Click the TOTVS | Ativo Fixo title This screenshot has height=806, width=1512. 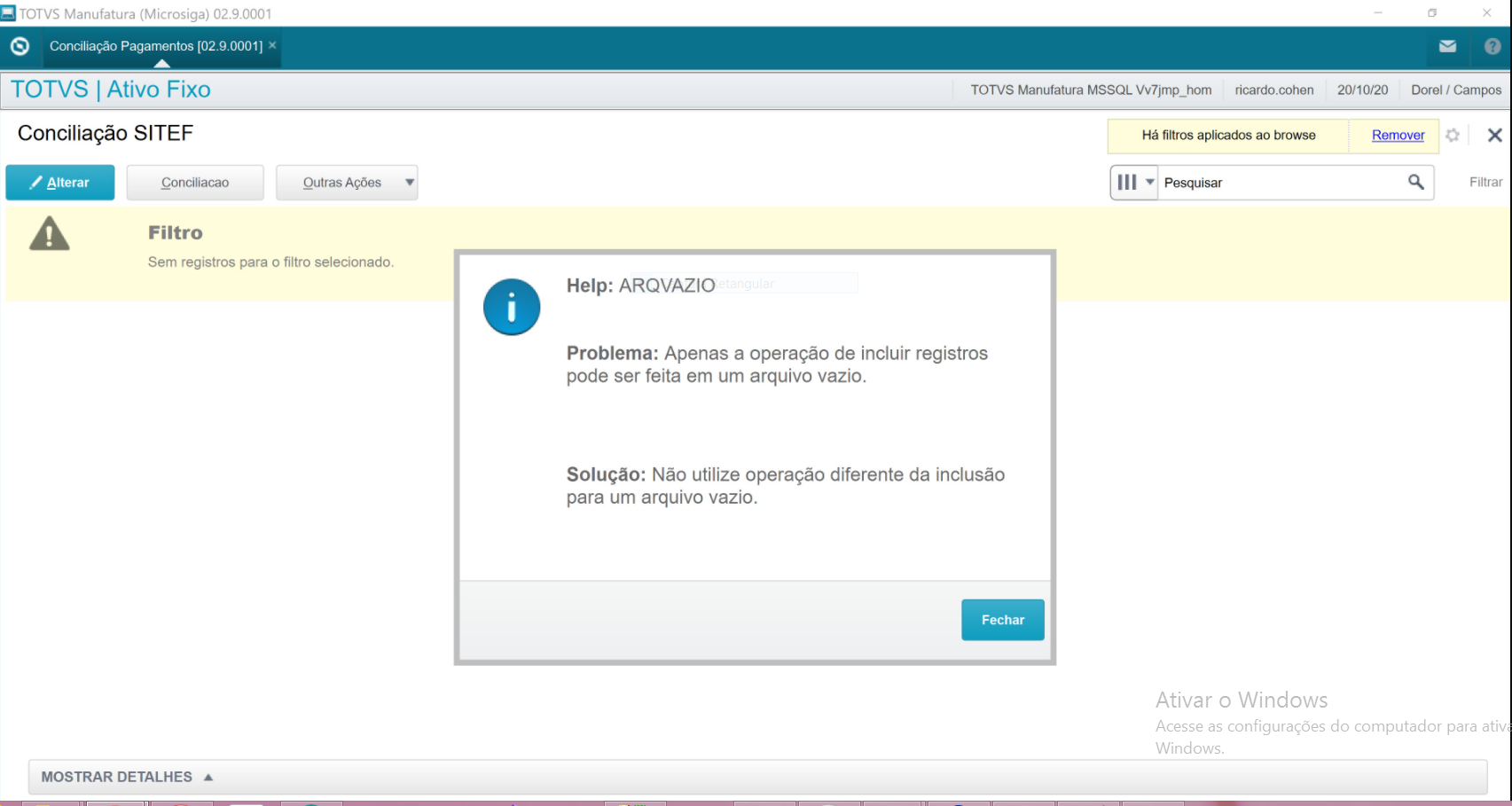coord(111,90)
